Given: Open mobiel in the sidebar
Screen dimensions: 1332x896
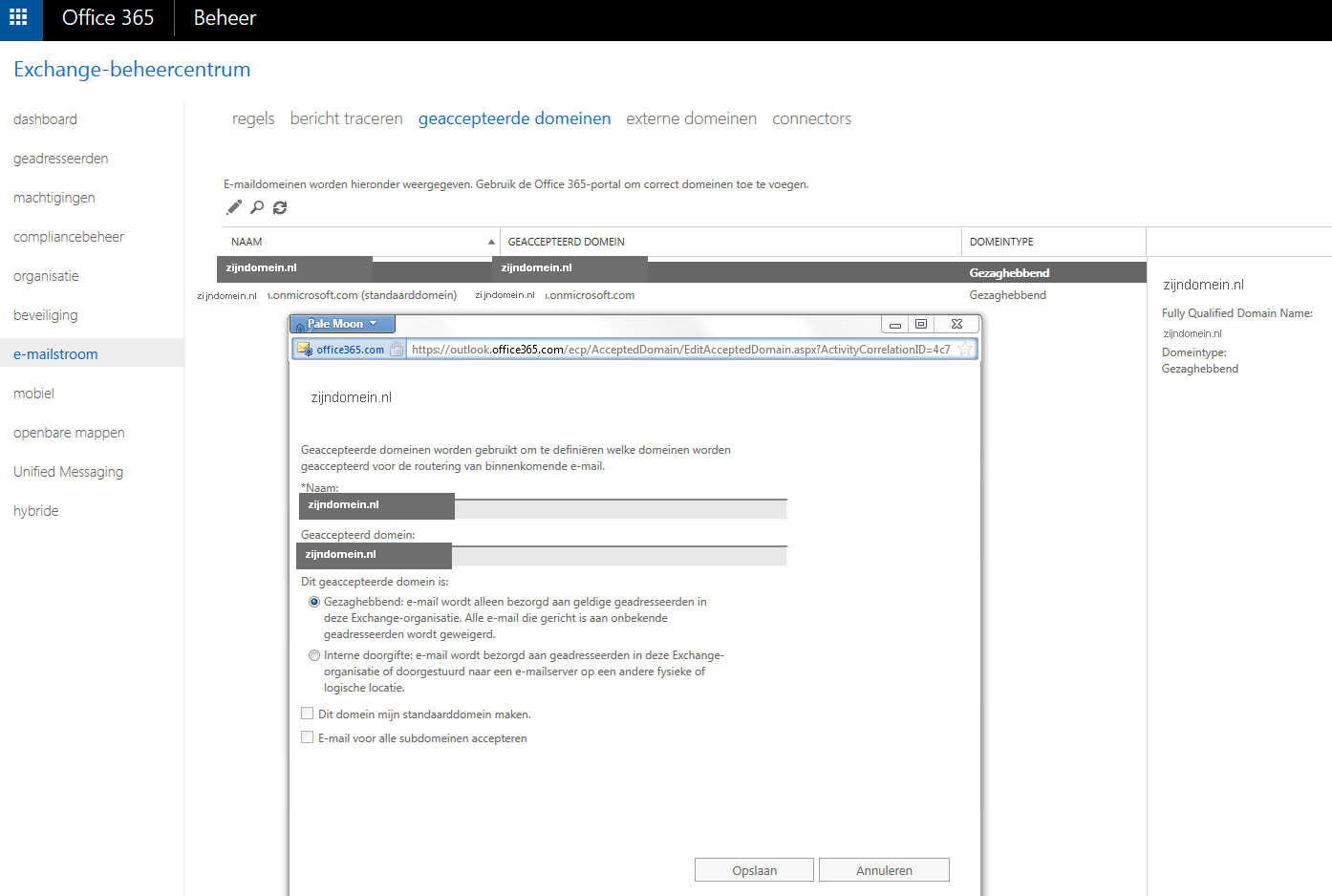Looking at the screenshot, I should [x=34, y=394].
